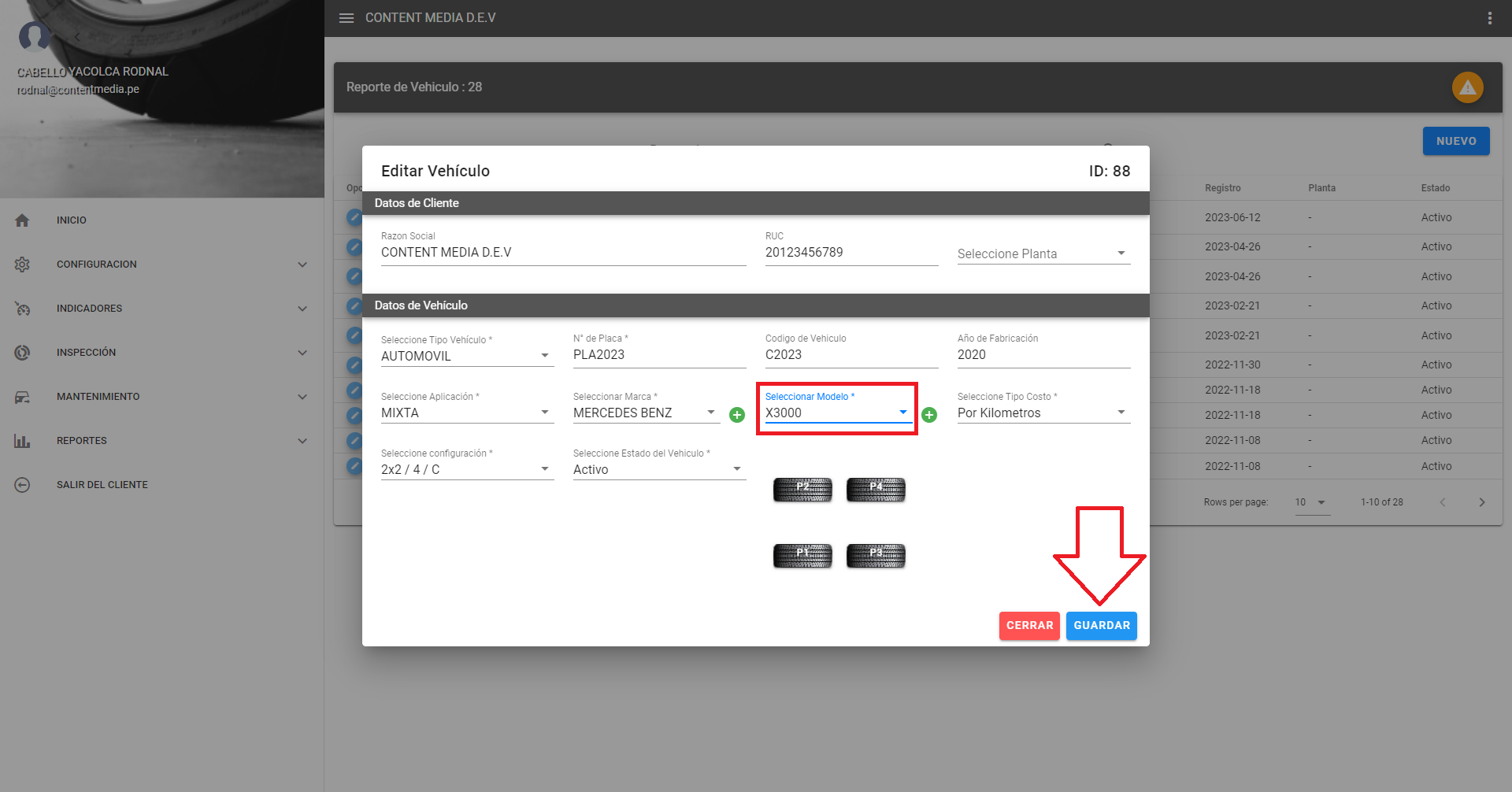1512x792 pixels.
Task: Change vehicle state dropdown showing Activo
Action: (x=658, y=469)
